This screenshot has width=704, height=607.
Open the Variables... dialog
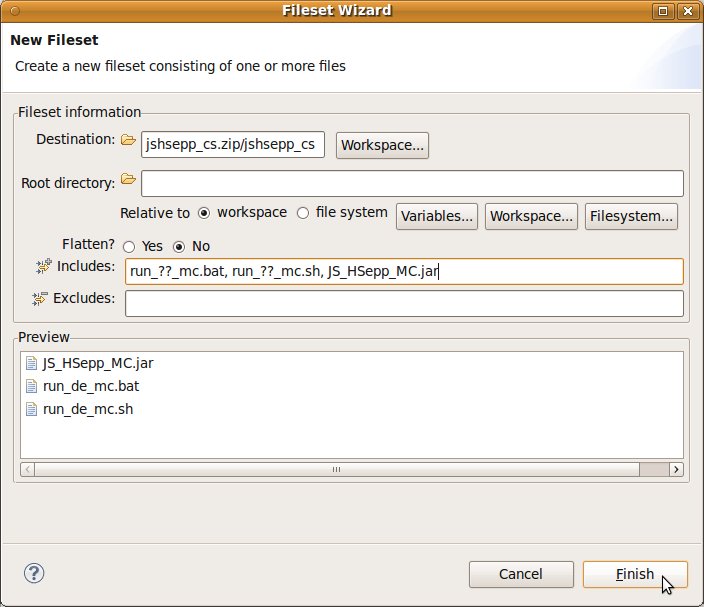click(438, 216)
